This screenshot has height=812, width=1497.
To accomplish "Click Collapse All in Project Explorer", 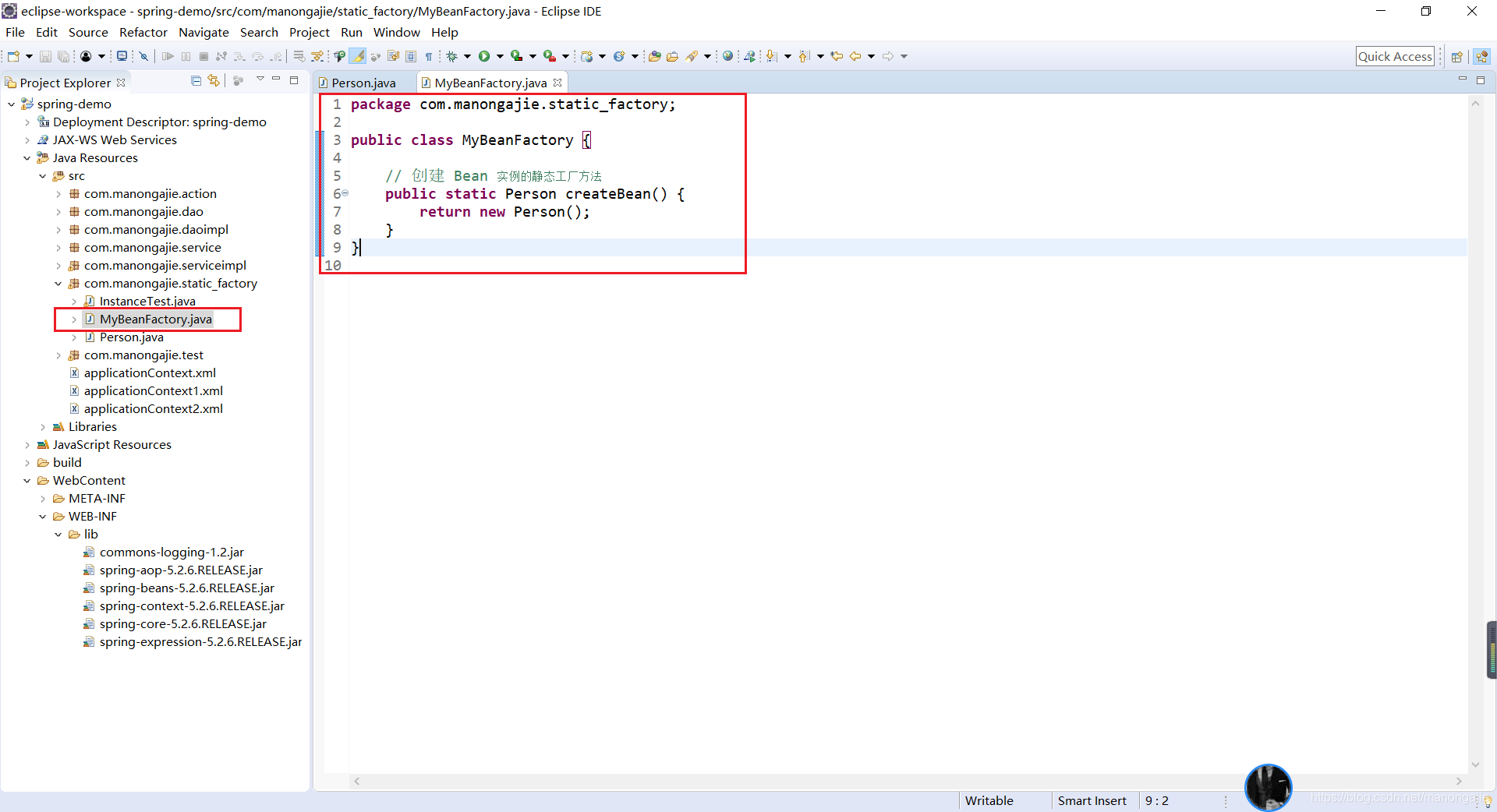I will 196,81.
